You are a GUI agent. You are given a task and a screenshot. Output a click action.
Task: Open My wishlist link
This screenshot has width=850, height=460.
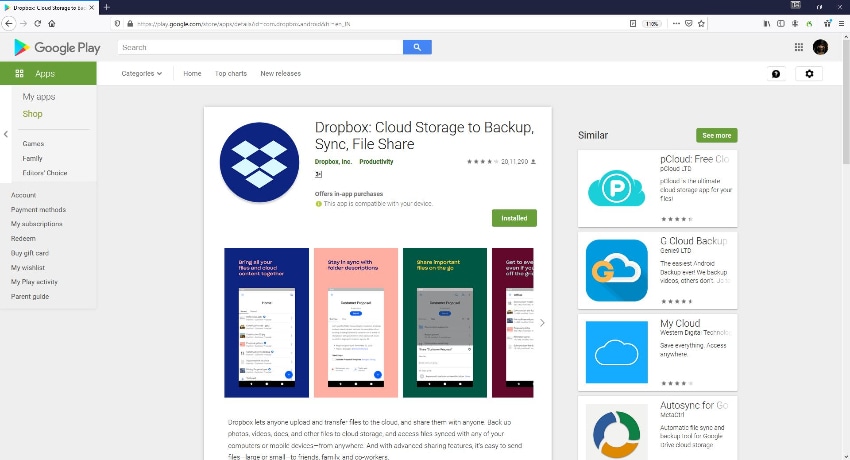coord(28,268)
